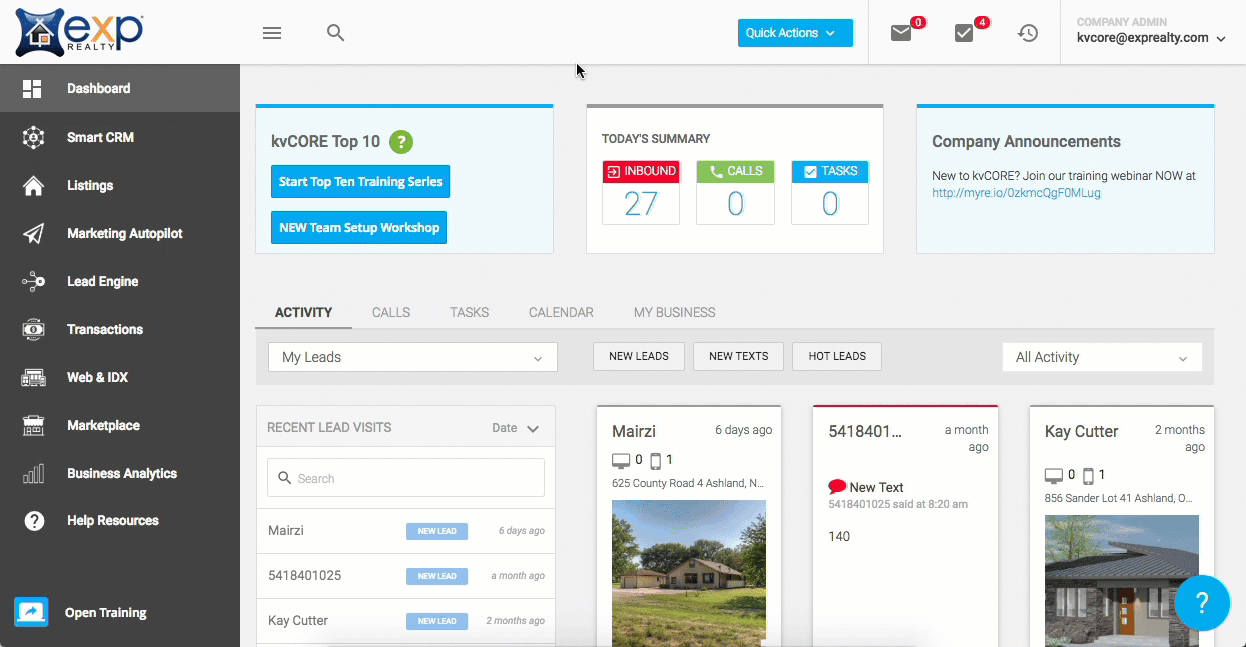Click the Listings house icon

coord(33,186)
